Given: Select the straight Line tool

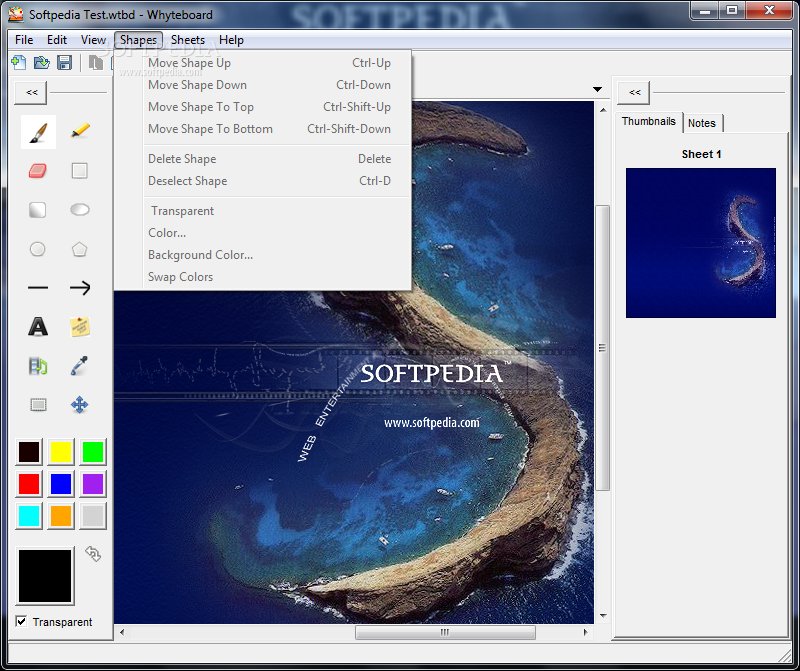Looking at the screenshot, I should pyautogui.click(x=38, y=288).
